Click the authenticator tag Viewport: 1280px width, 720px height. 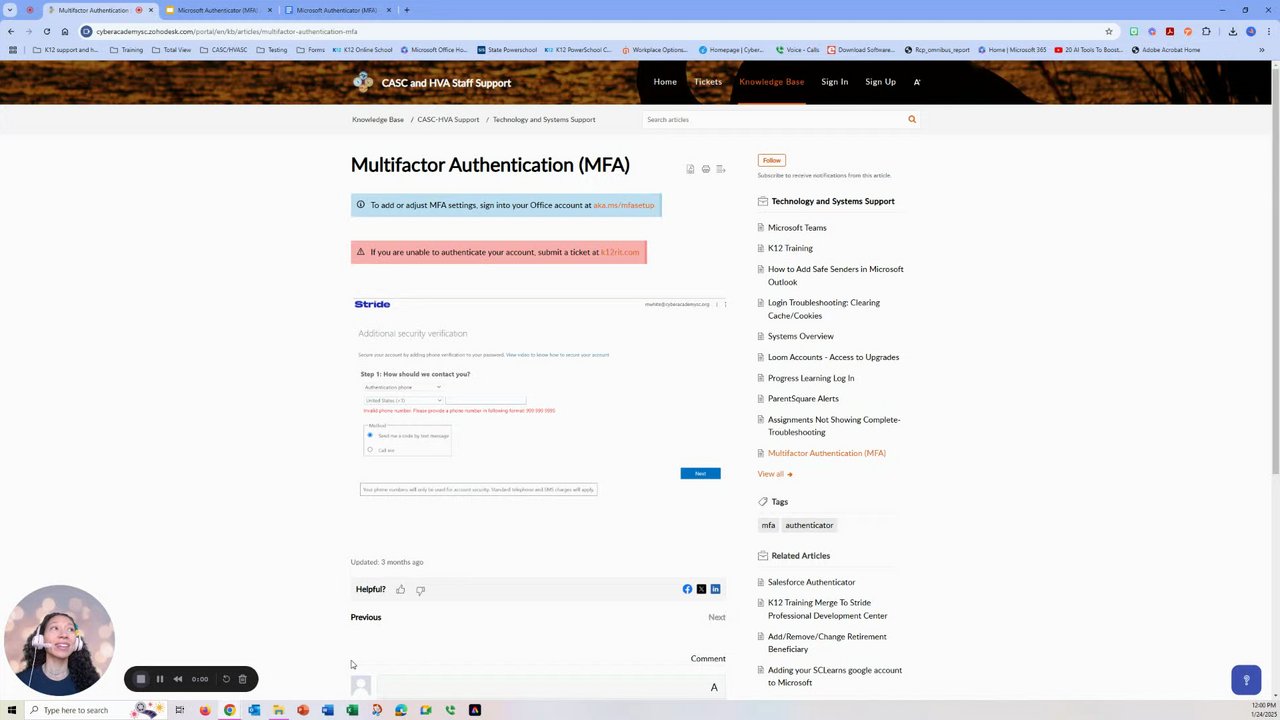click(x=809, y=525)
